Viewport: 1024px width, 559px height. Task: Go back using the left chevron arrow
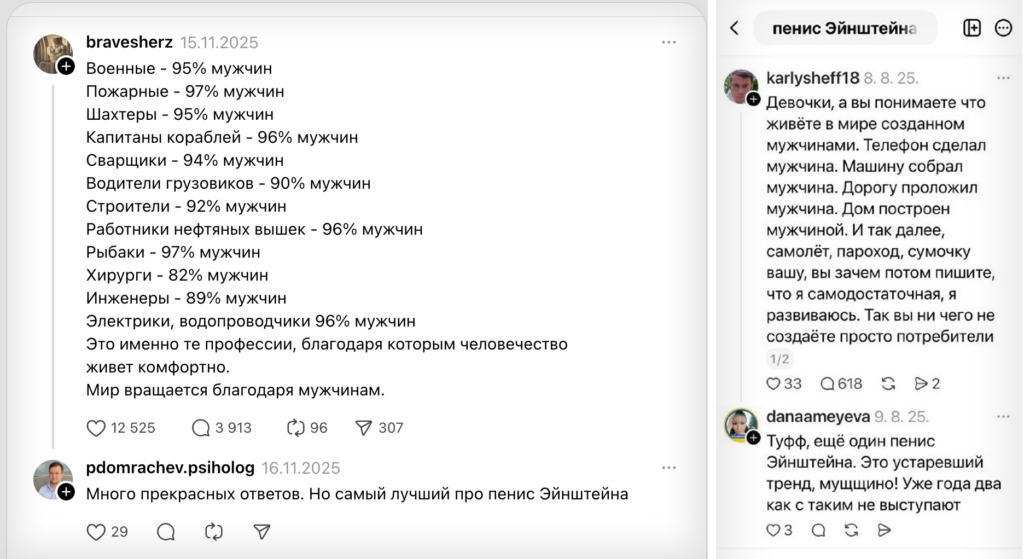tap(734, 28)
